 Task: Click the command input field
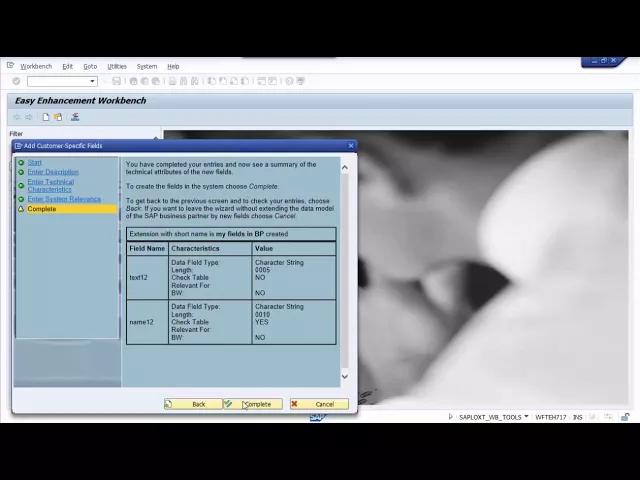(x=58, y=81)
